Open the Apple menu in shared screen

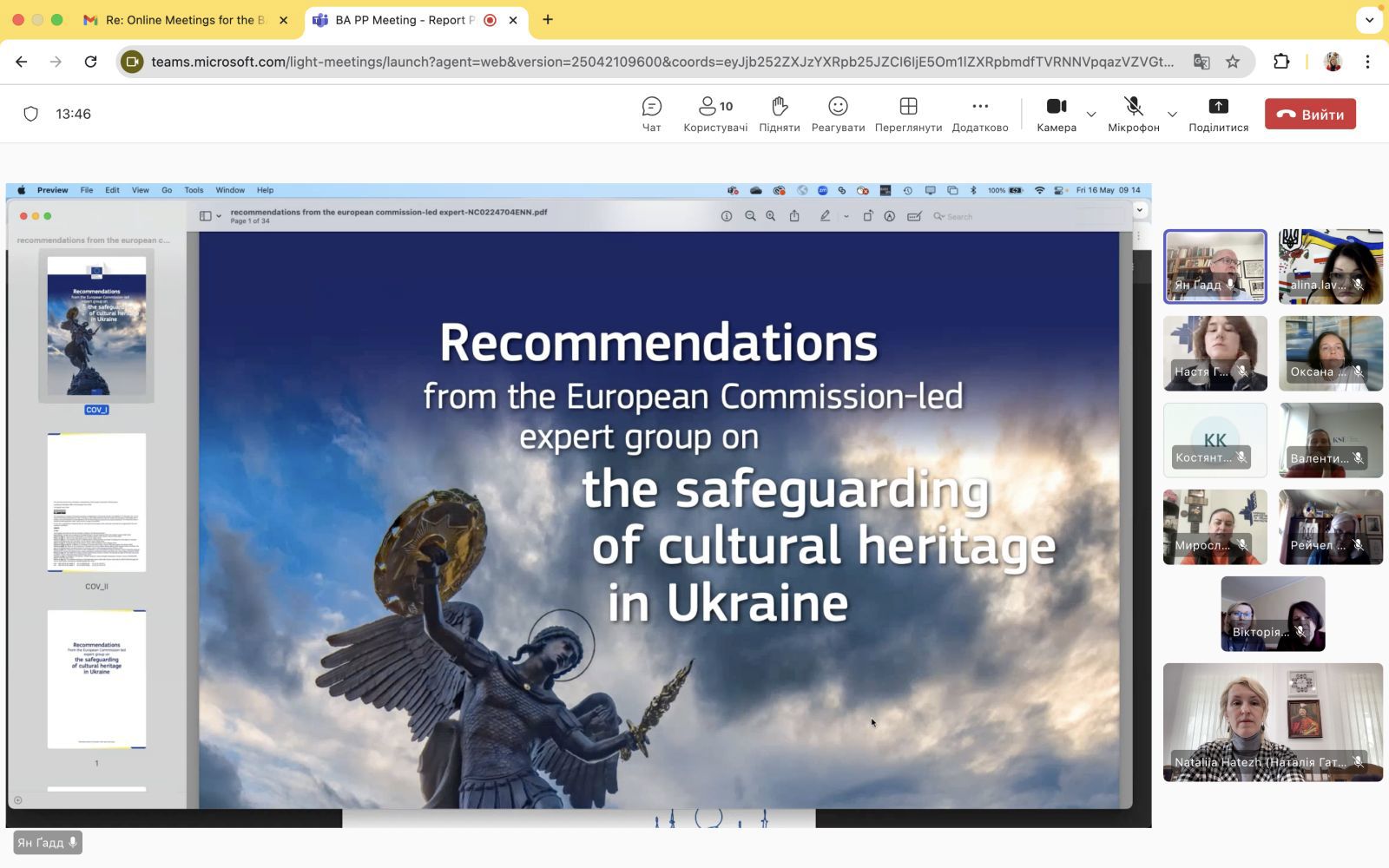coord(22,190)
